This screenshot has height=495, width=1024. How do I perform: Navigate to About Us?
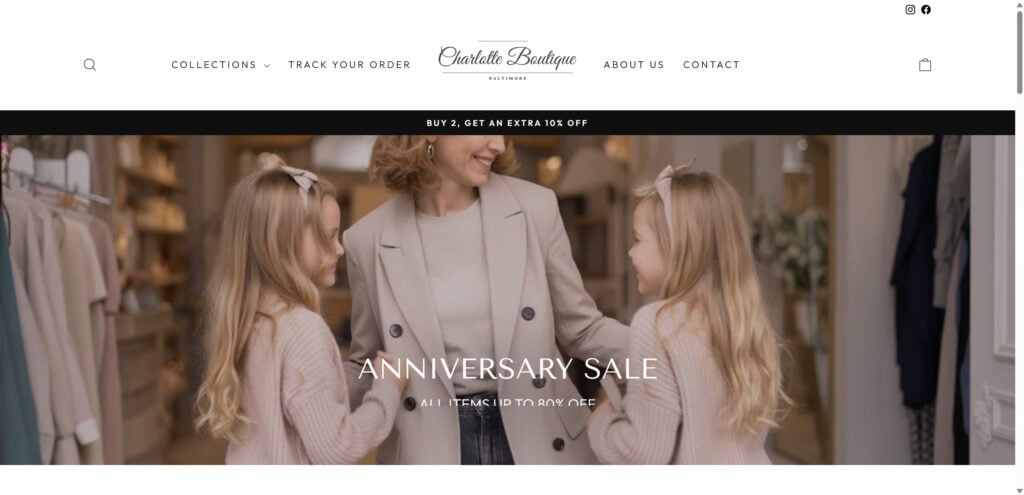pyautogui.click(x=633, y=65)
